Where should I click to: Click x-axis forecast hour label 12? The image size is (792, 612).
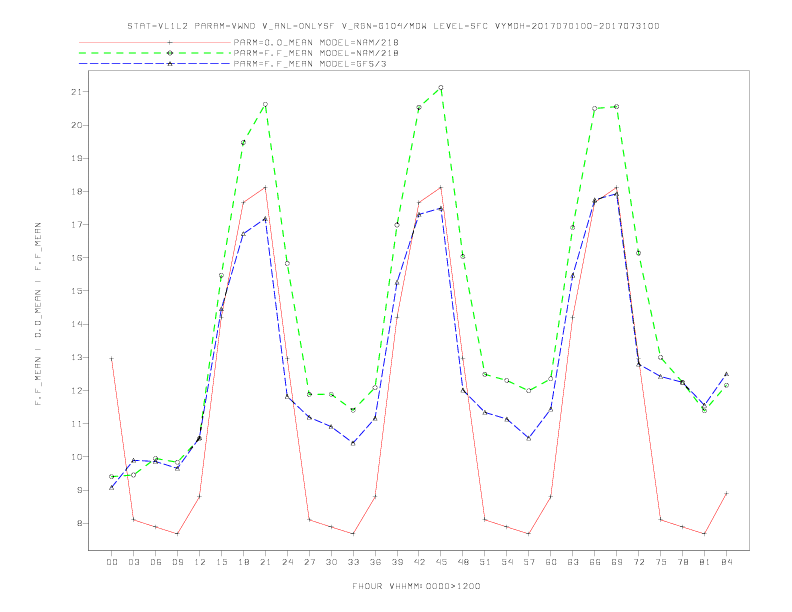tap(200, 562)
